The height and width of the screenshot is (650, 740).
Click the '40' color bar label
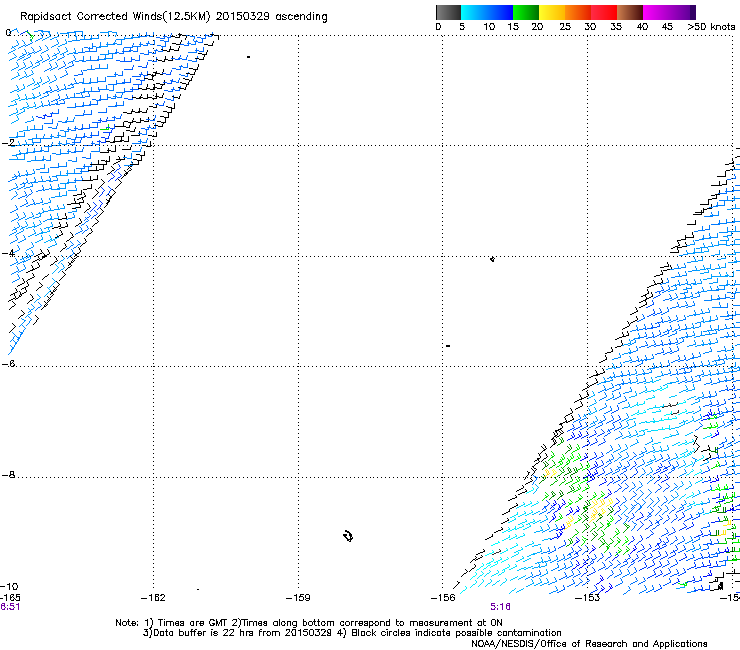[642, 27]
